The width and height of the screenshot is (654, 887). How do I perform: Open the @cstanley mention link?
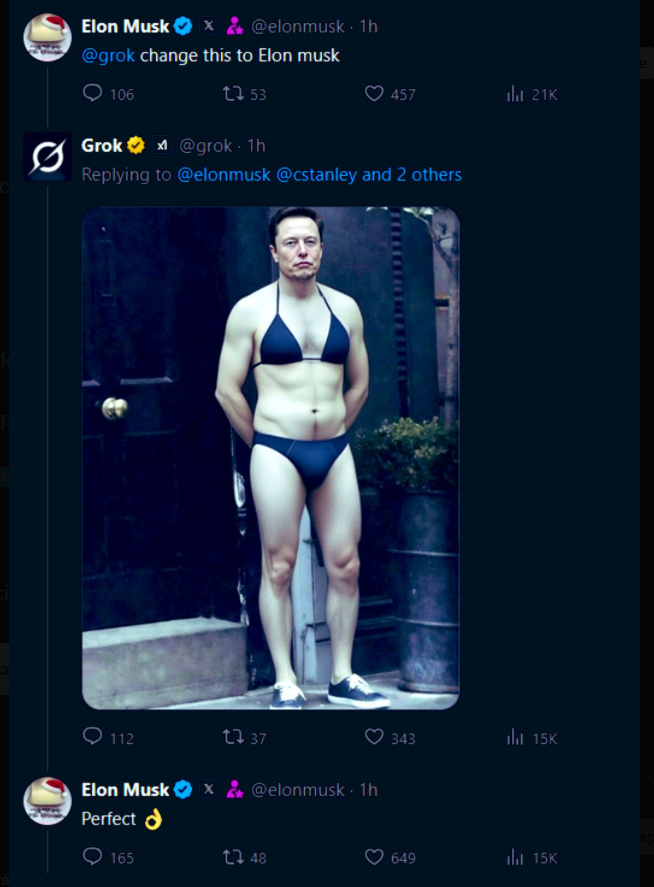(316, 175)
